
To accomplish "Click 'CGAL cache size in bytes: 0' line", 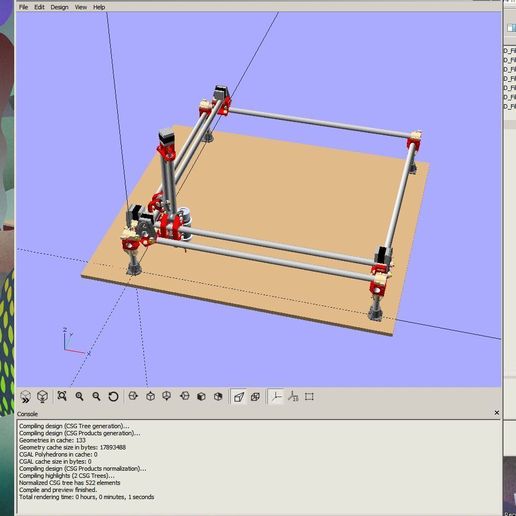I will point(55,461).
